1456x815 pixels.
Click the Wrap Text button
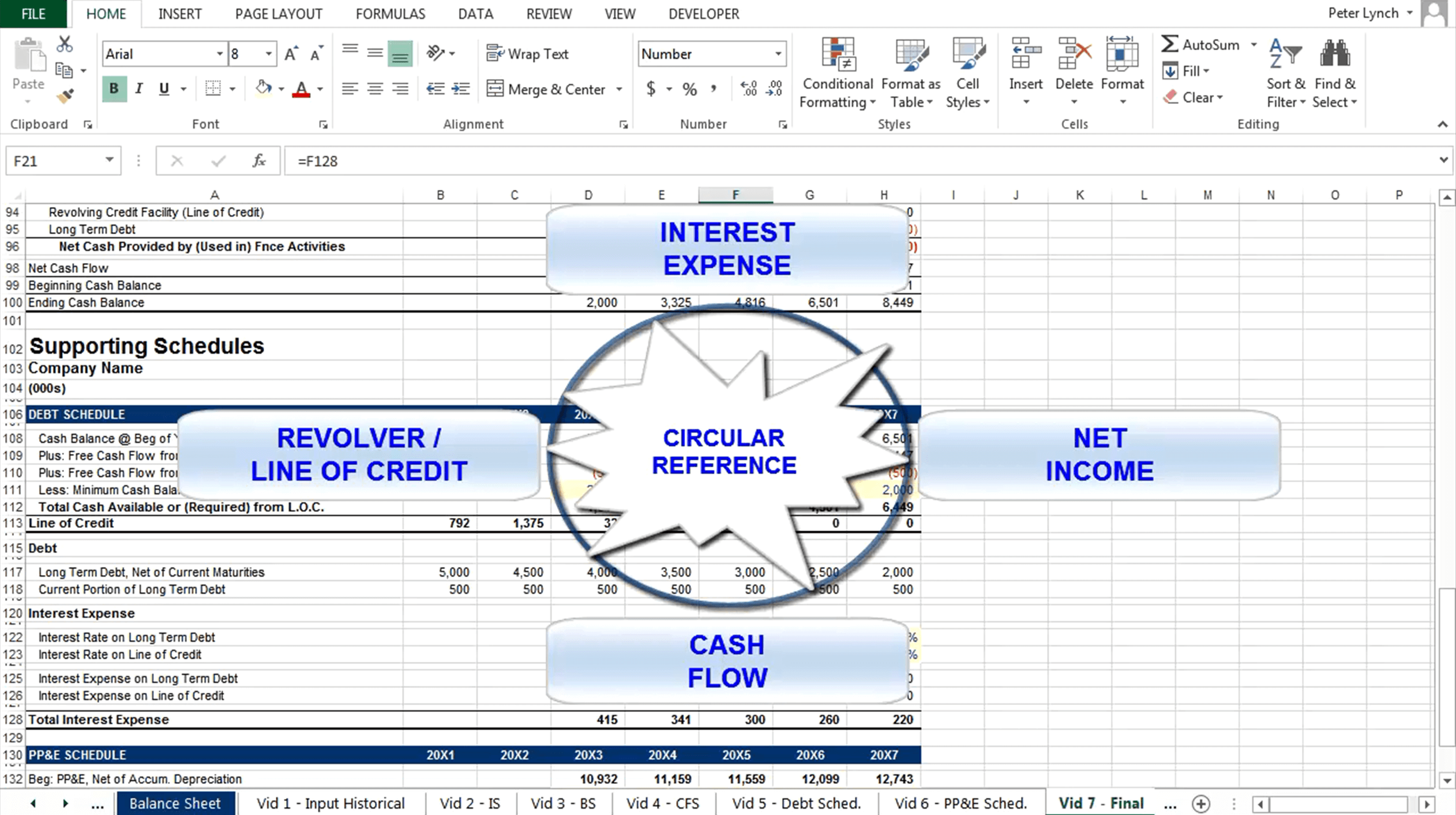(530, 54)
